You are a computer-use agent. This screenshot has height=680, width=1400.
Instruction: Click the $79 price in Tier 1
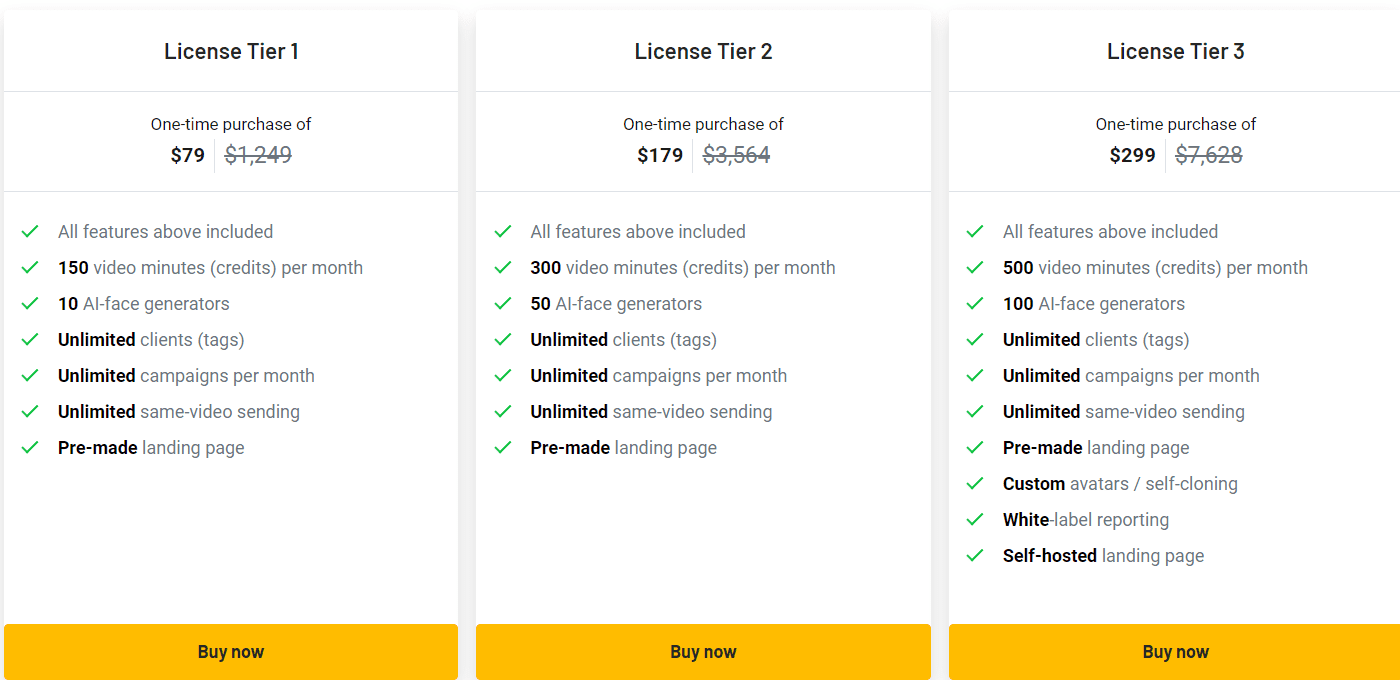[x=188, y=155]
